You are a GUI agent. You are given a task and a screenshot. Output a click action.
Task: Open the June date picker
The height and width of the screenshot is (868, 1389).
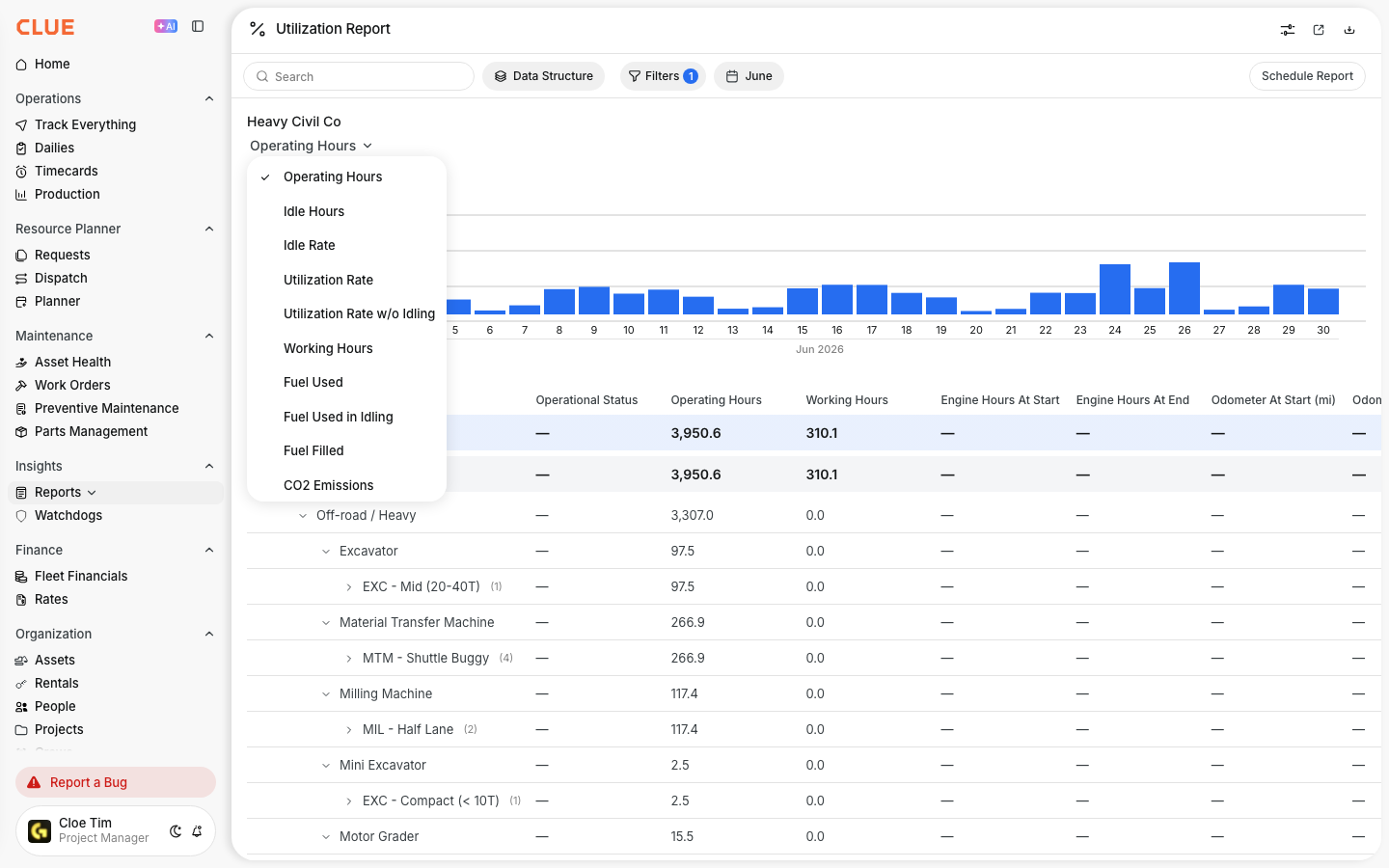tap(749, 76)
